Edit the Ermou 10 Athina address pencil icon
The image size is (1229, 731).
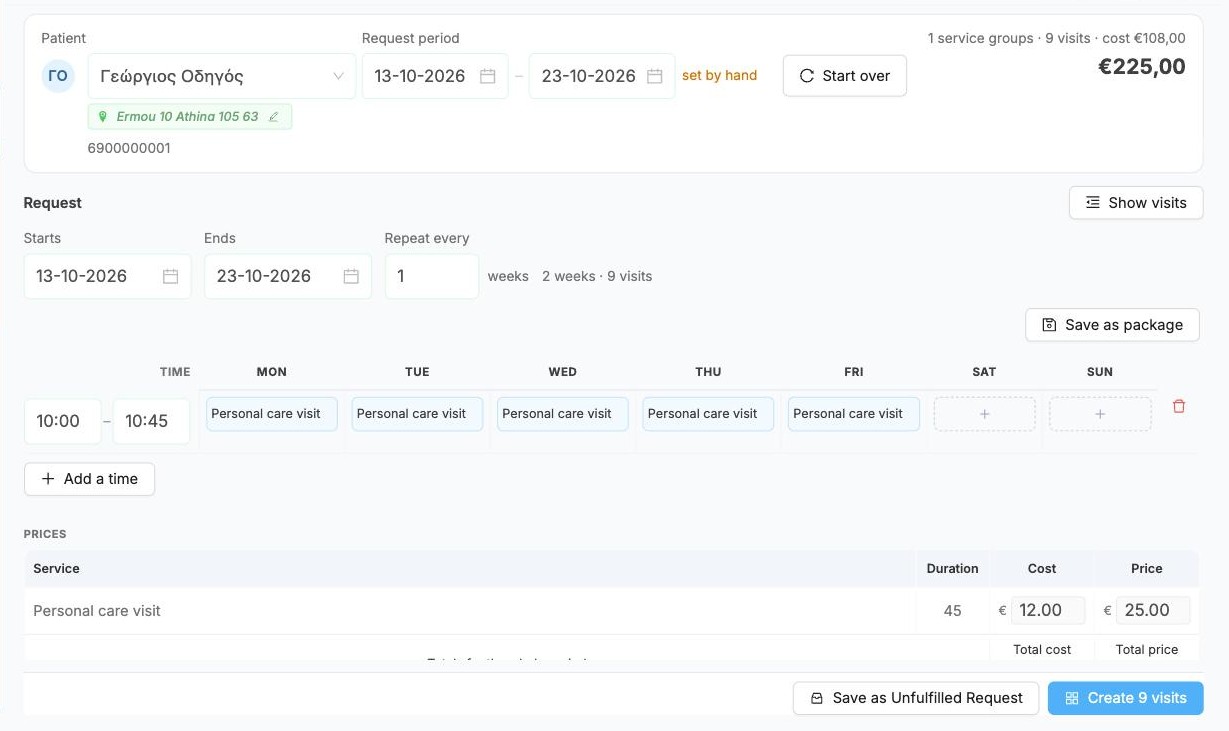pyautogui.click(x=274, y=117)
